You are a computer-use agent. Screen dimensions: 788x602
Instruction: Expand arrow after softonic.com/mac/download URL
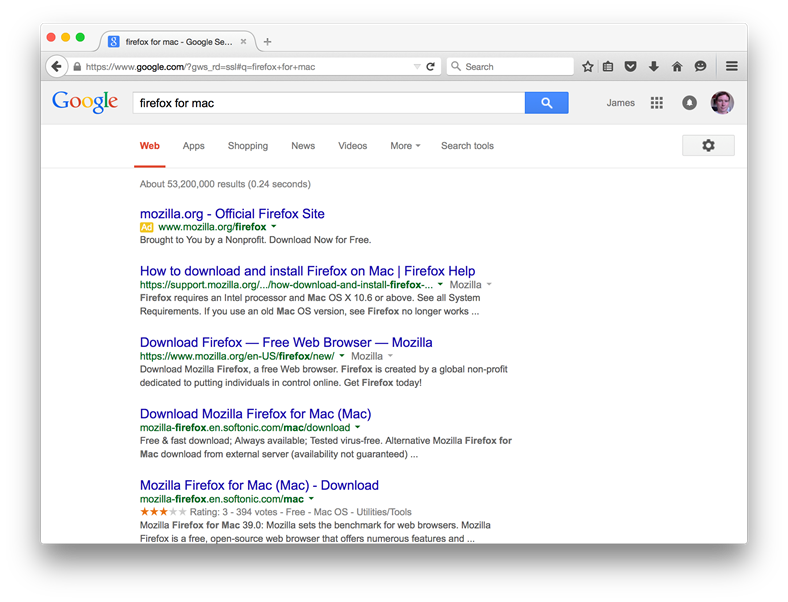click(358, 427)
